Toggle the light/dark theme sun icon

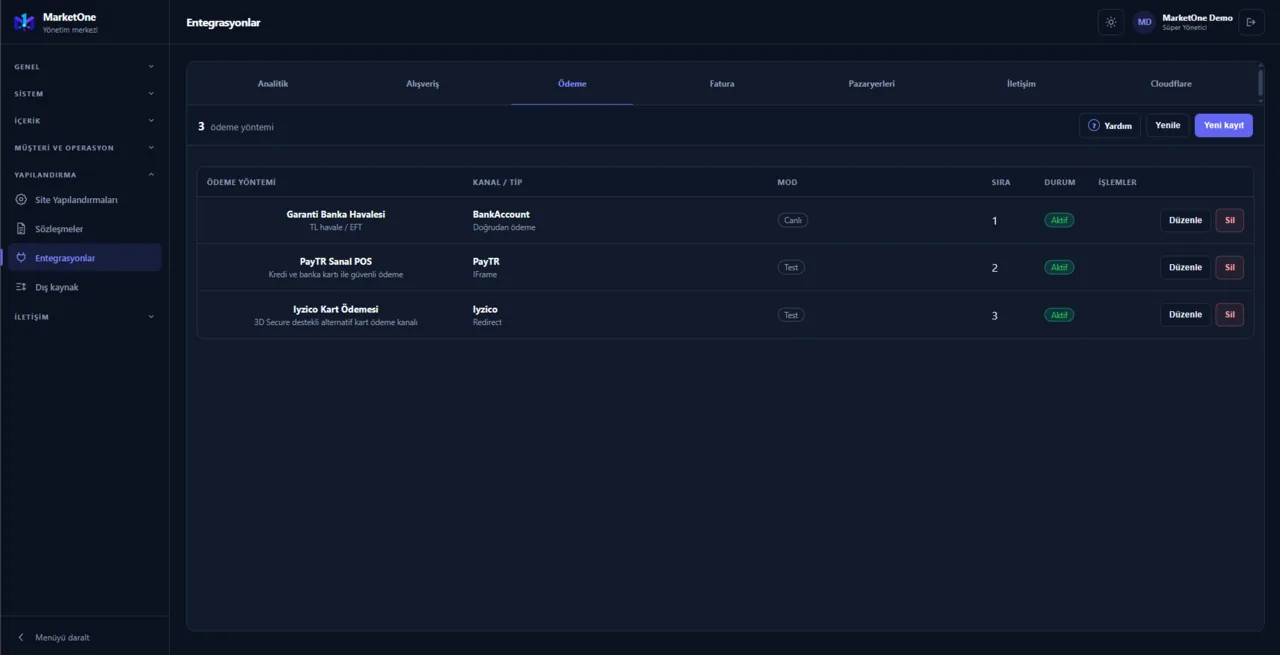(1111, 22)
